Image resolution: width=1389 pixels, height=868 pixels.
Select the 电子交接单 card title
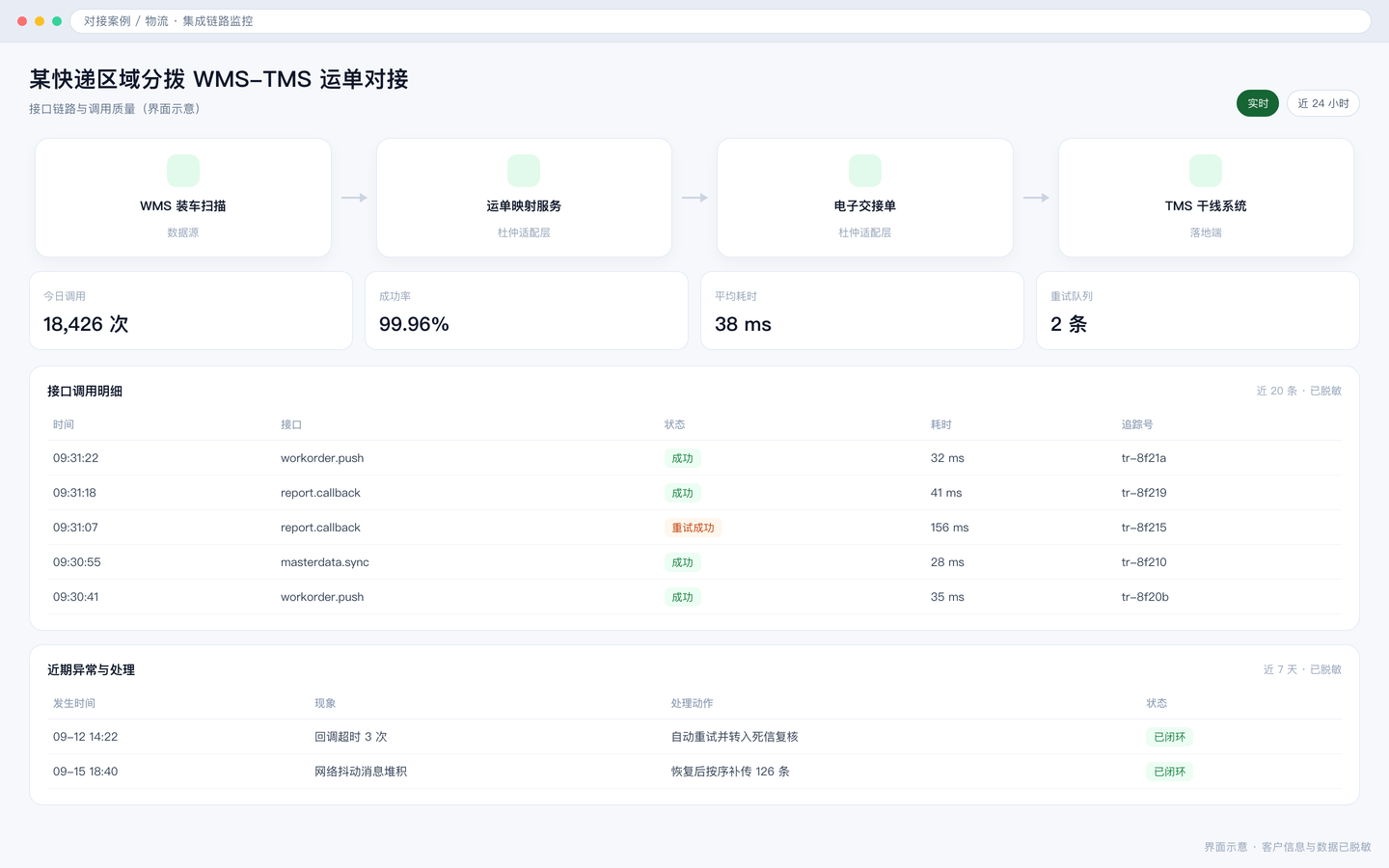pyautogui.click(x=865, y=205)
